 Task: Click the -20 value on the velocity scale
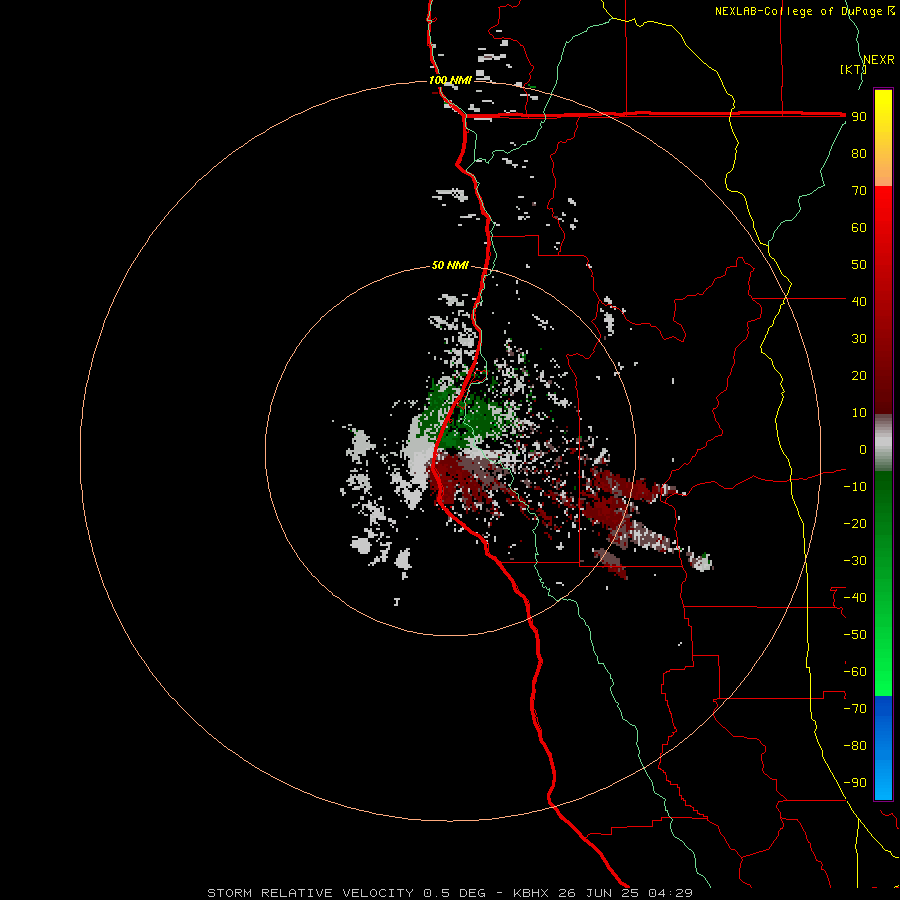[855, 523]
